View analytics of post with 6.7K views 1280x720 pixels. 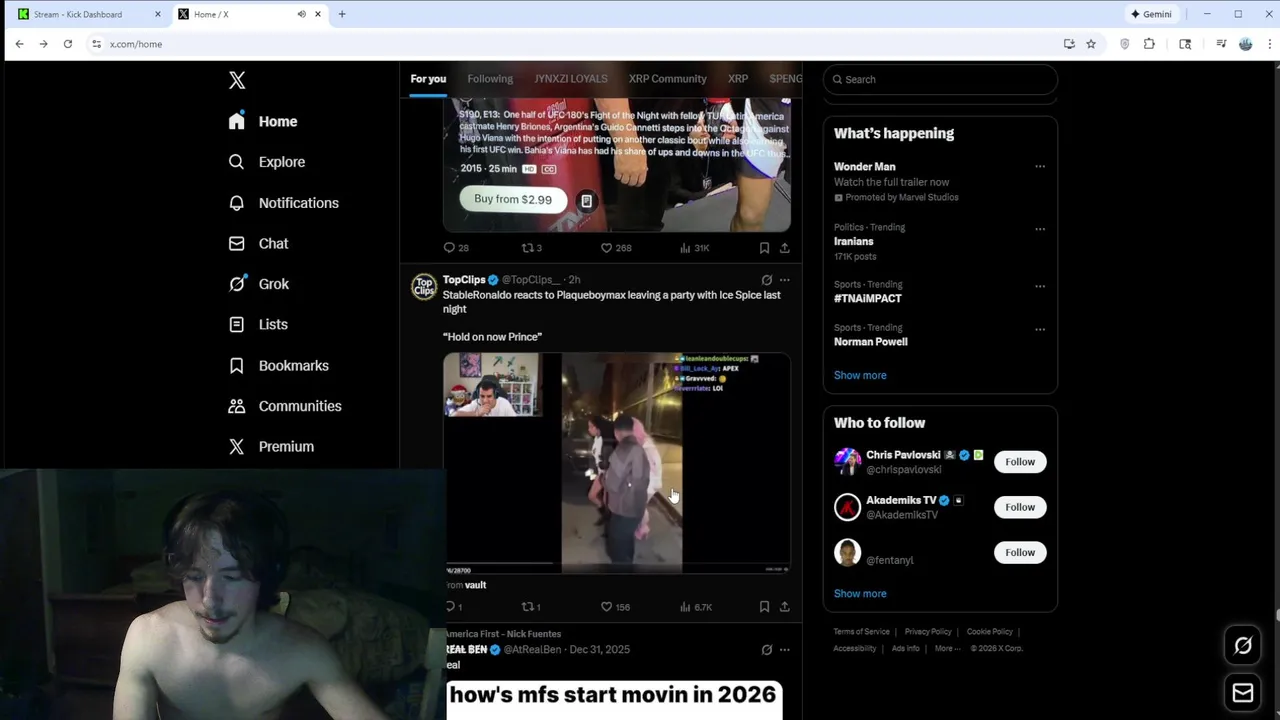tap(695, 607)
